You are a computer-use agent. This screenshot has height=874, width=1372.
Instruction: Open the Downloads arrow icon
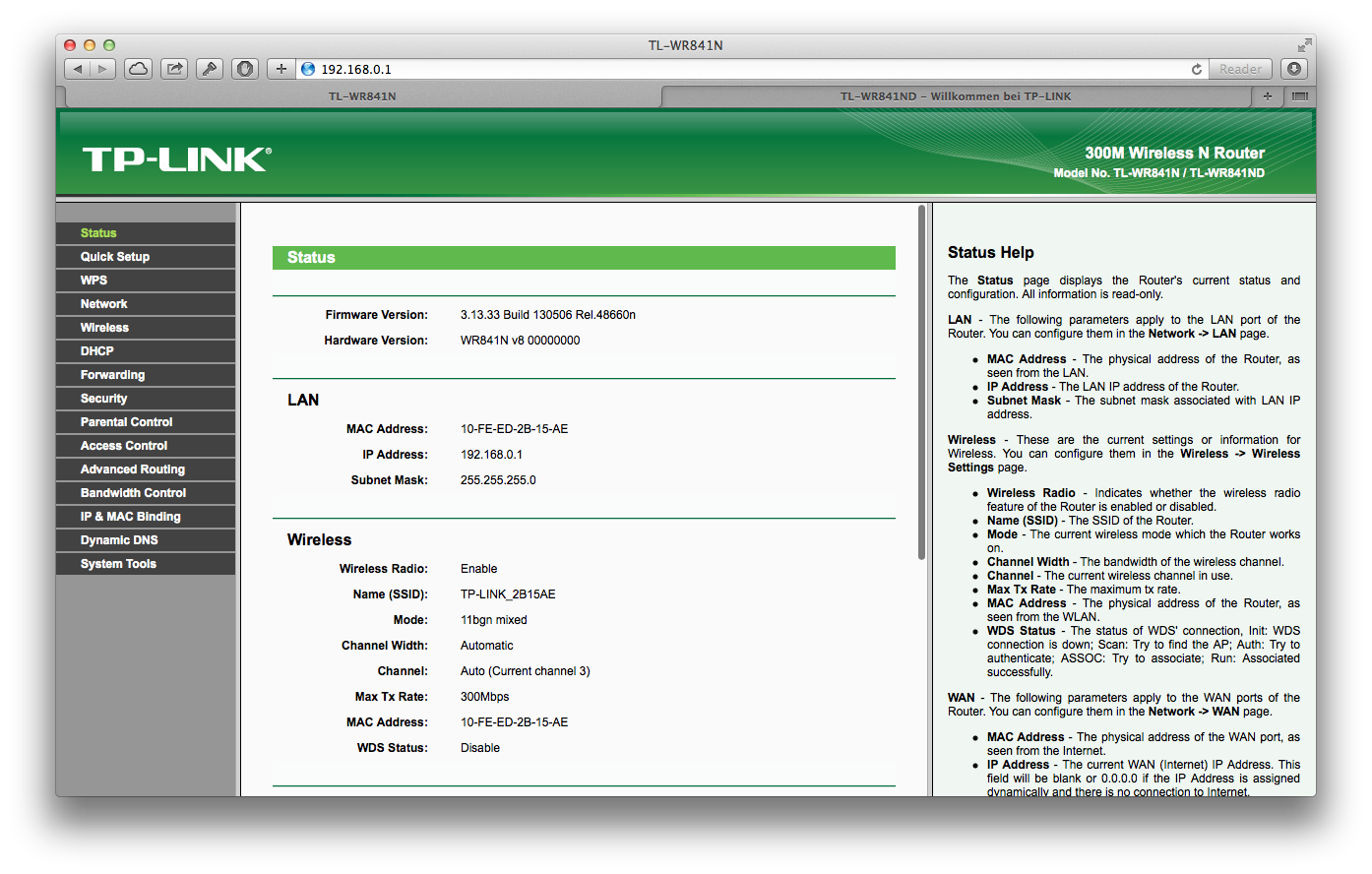click(1294, 69)
